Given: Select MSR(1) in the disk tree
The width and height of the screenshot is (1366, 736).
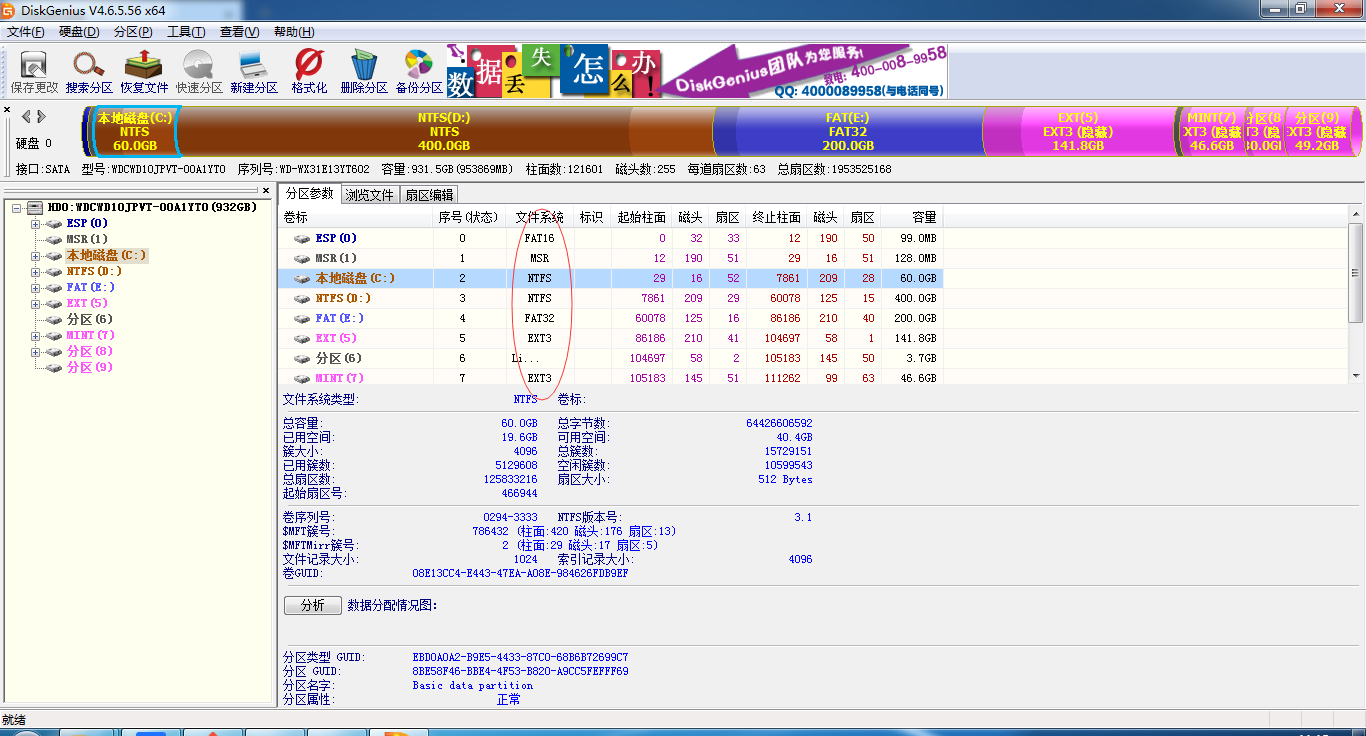Looking at the screenshot, I should click(x=87, y=240).
